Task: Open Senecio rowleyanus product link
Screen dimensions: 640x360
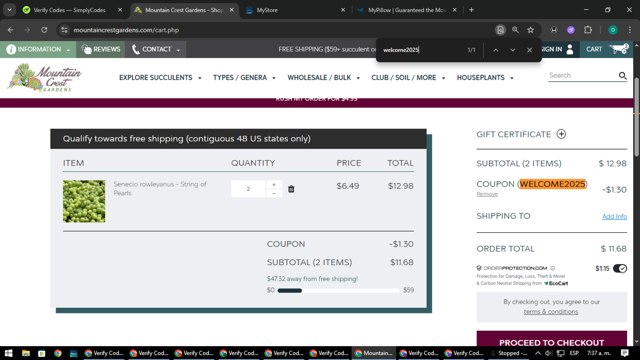Action: pyautogui.click(x=160, y=189)
